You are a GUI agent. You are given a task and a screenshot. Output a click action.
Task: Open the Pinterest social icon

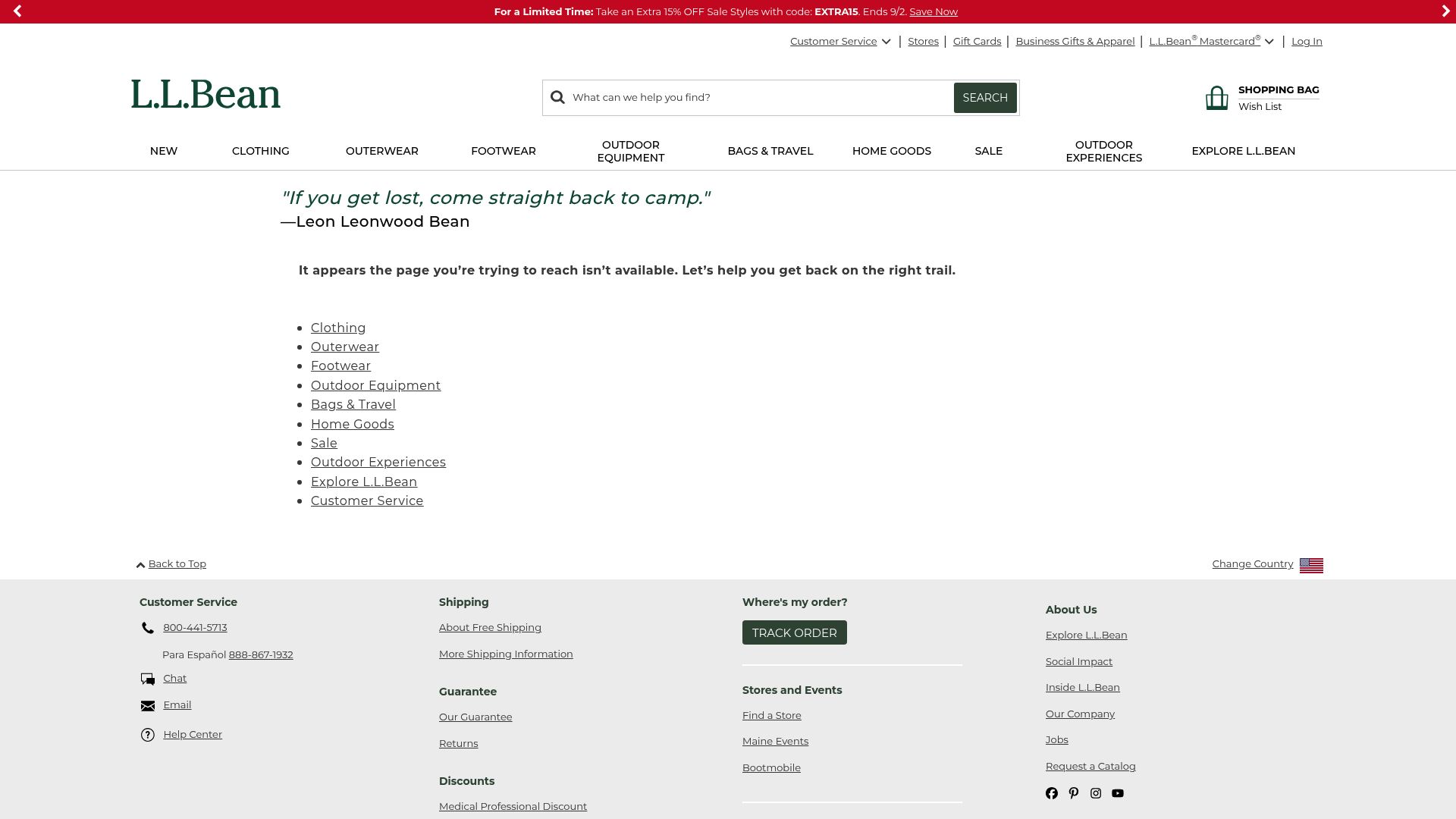1074,793
